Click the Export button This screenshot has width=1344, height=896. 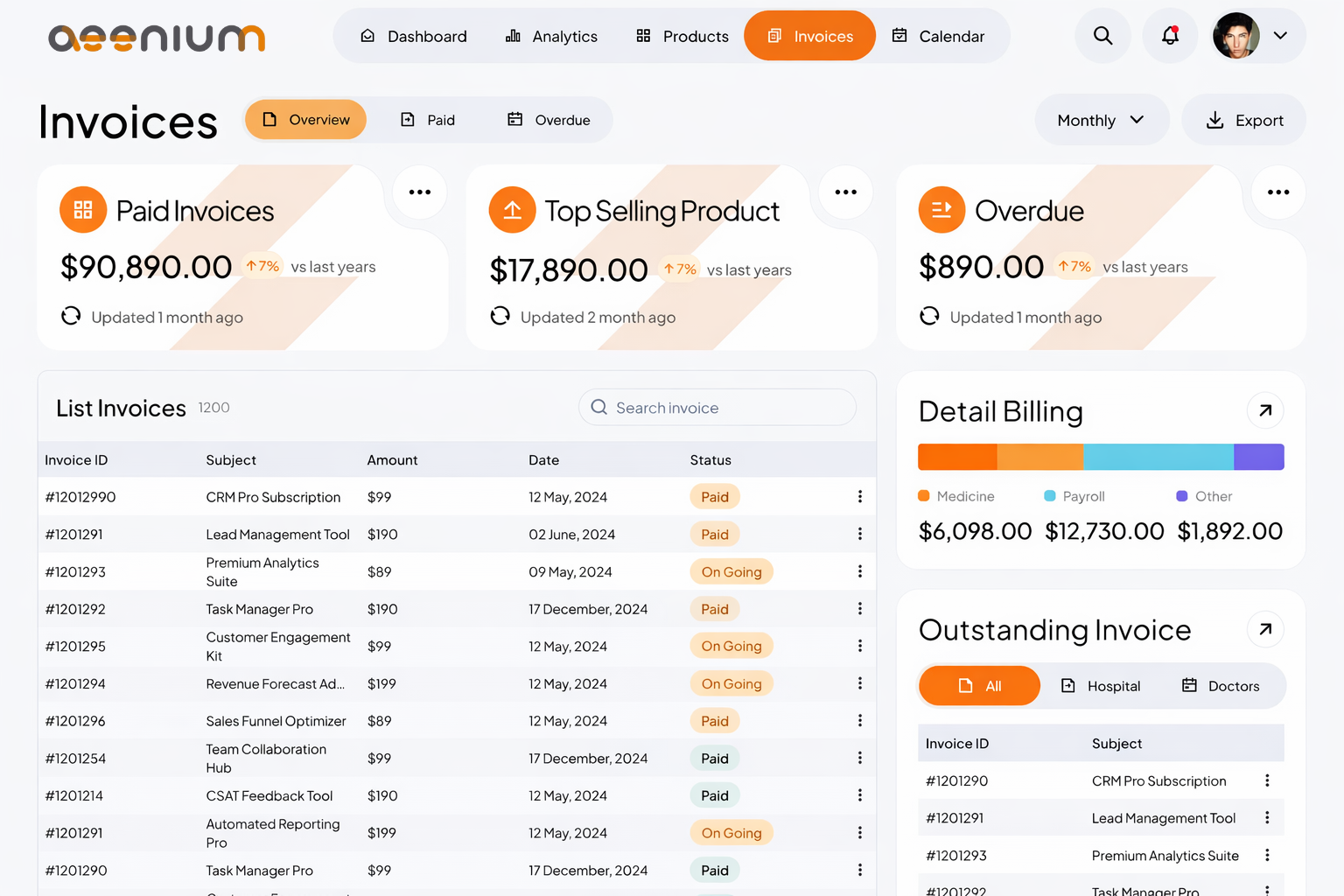click(1243, 120)
